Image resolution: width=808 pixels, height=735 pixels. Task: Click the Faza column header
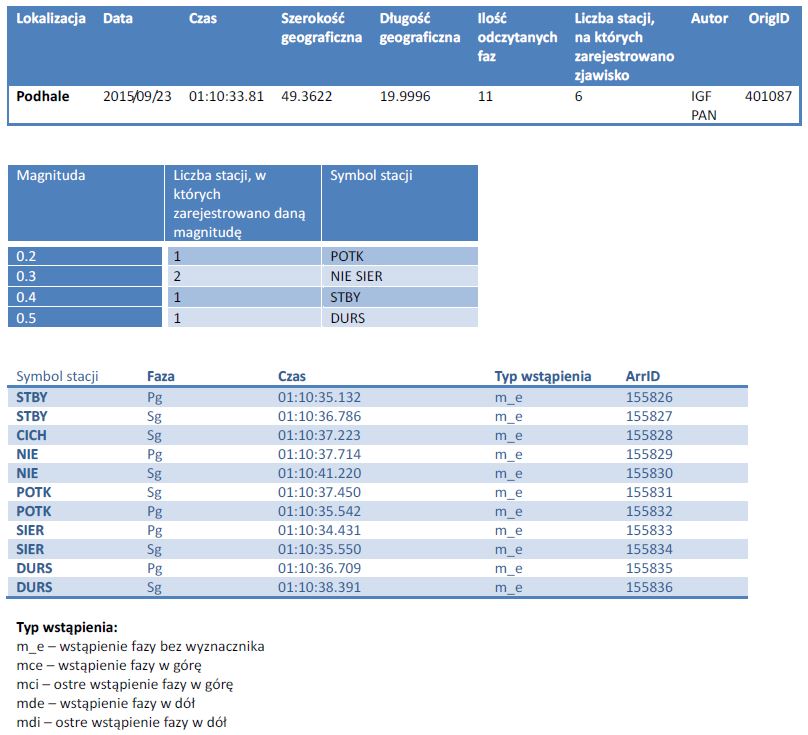coord(161,376)
